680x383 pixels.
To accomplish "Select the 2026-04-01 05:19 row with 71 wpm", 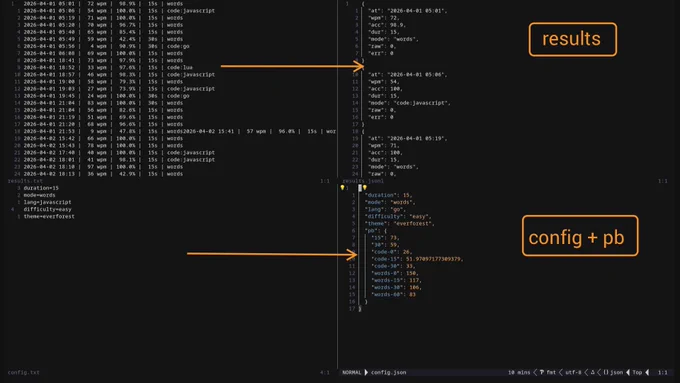I will (x=103, y=18).
